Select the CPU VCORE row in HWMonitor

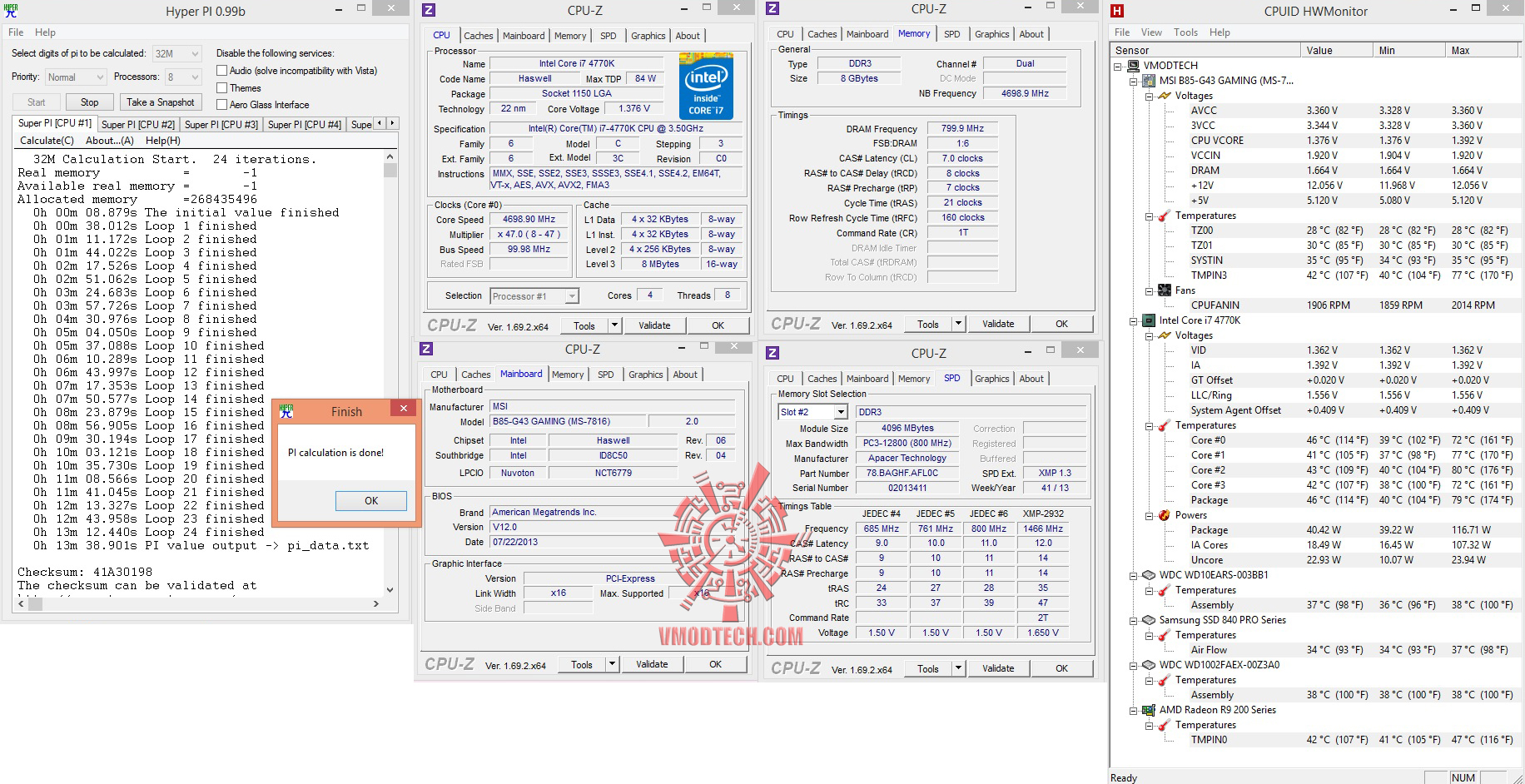1354,141
